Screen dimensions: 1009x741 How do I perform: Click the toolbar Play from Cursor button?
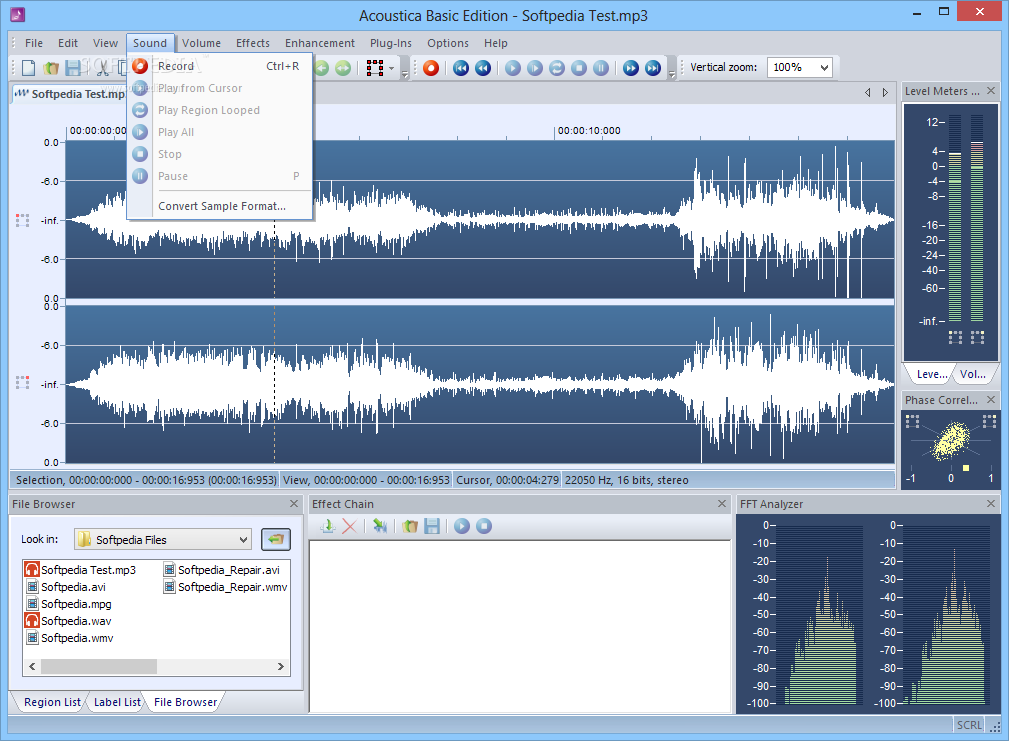coord(535,68)
